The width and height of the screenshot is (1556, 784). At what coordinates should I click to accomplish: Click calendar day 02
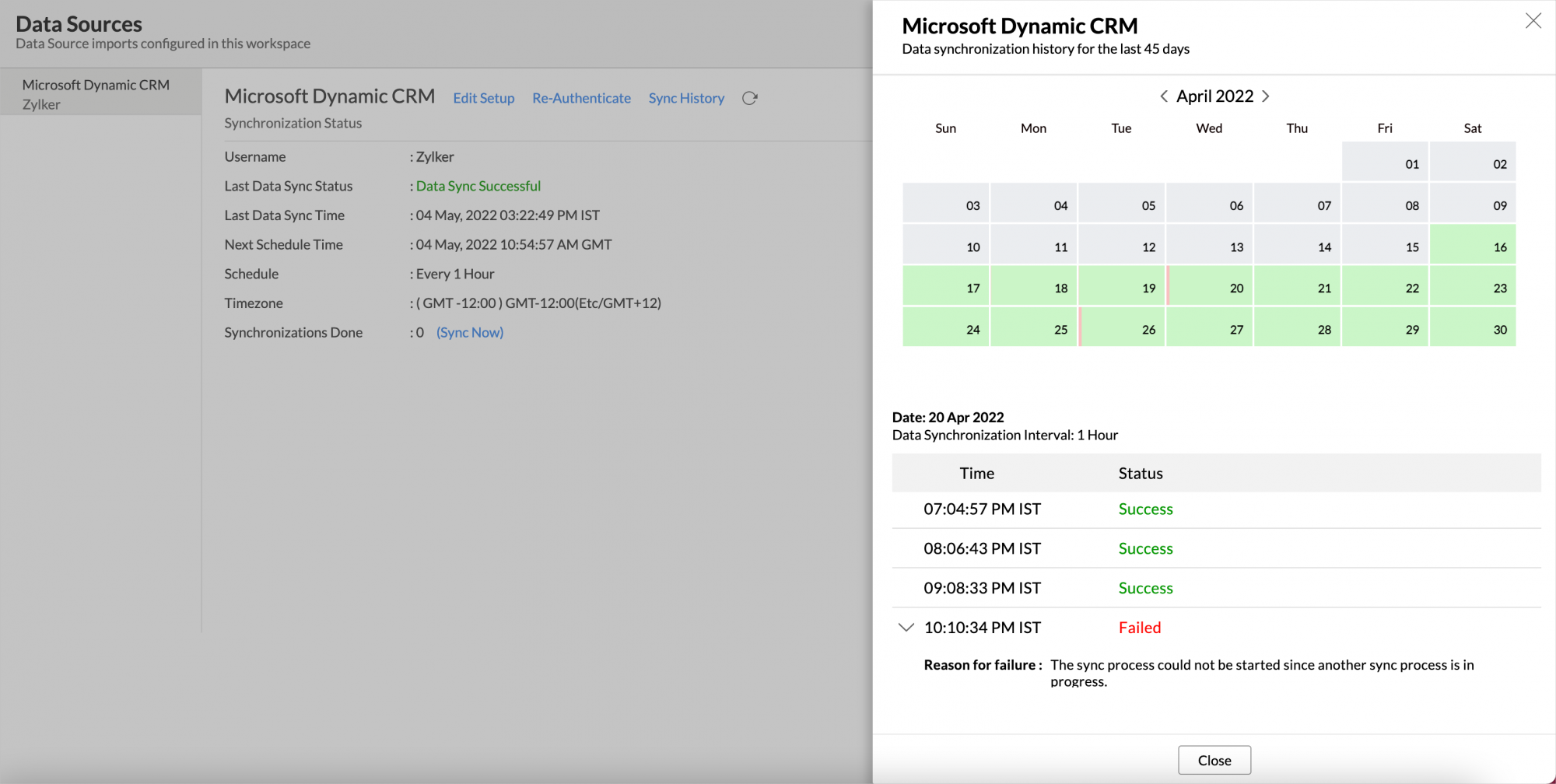(1473, 162)
